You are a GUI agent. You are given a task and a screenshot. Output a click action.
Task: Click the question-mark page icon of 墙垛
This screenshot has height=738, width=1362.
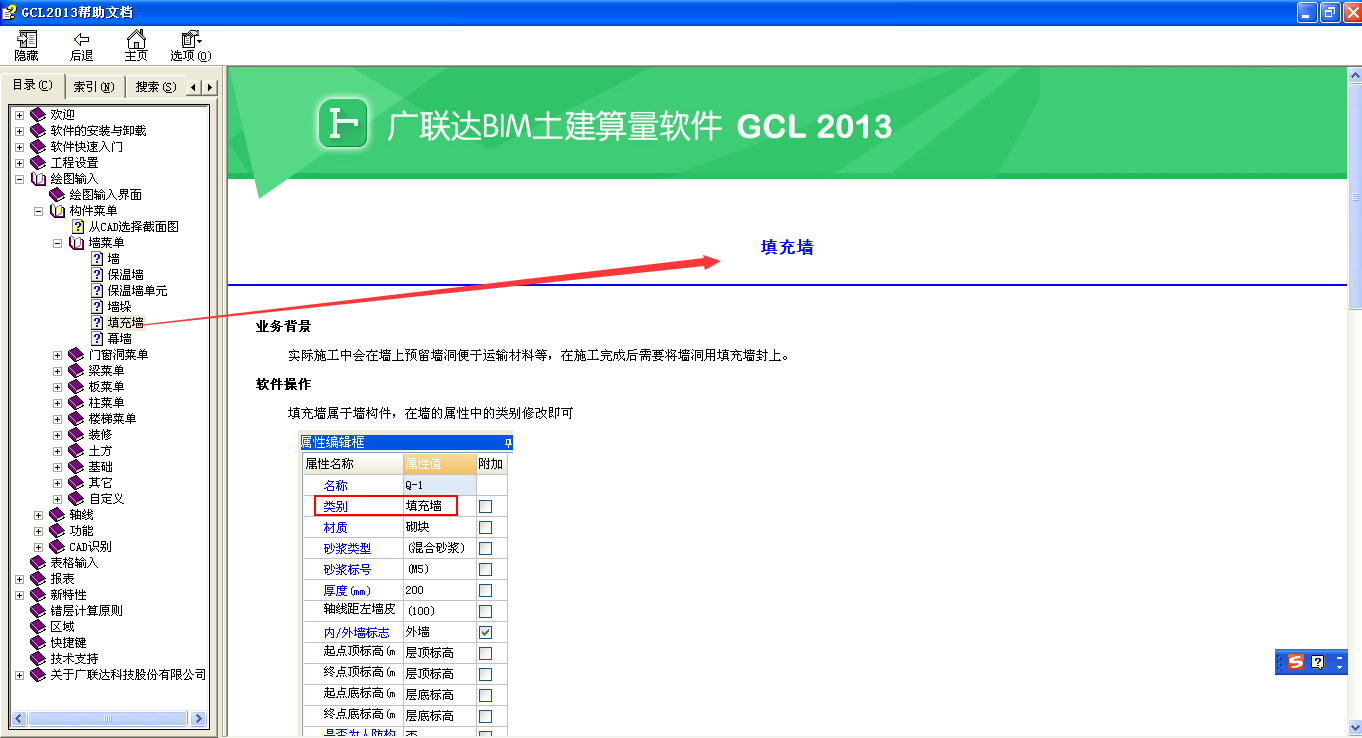97,307
